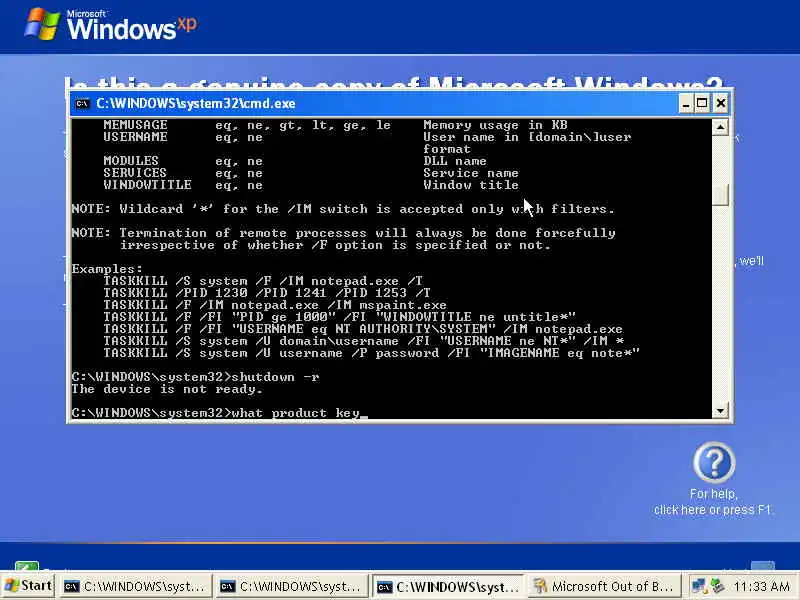Close the cmd.exe window
The image size is (800, 600).
pos(720,104)
